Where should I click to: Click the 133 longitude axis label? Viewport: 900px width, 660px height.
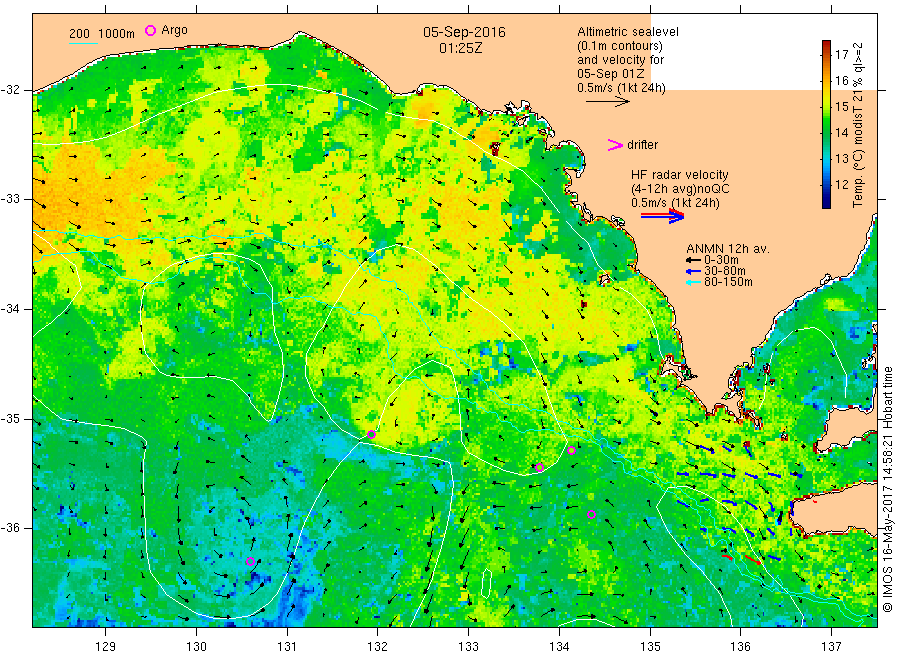pos(468,647)
